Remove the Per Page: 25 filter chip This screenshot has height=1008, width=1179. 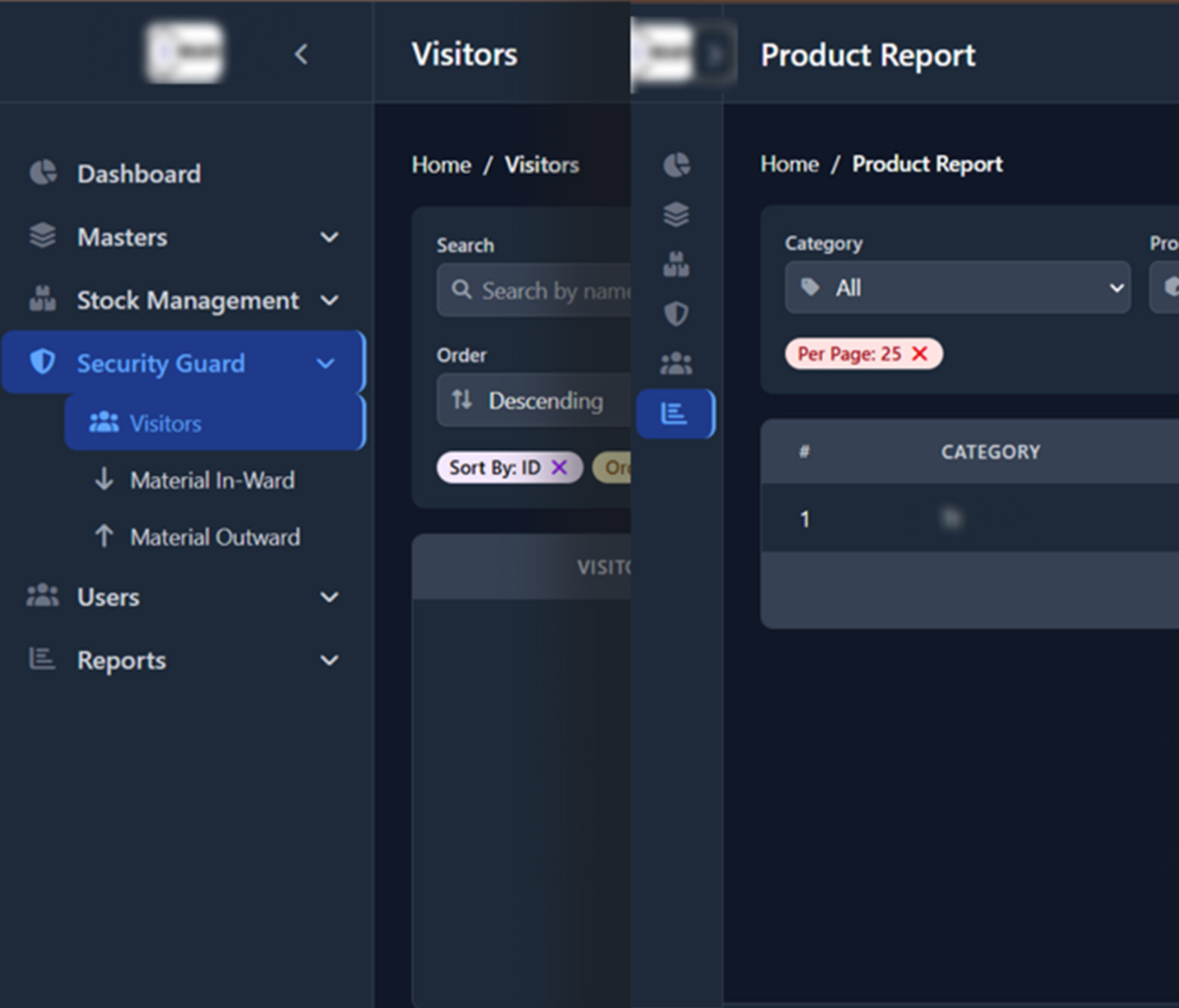[920, 353]
